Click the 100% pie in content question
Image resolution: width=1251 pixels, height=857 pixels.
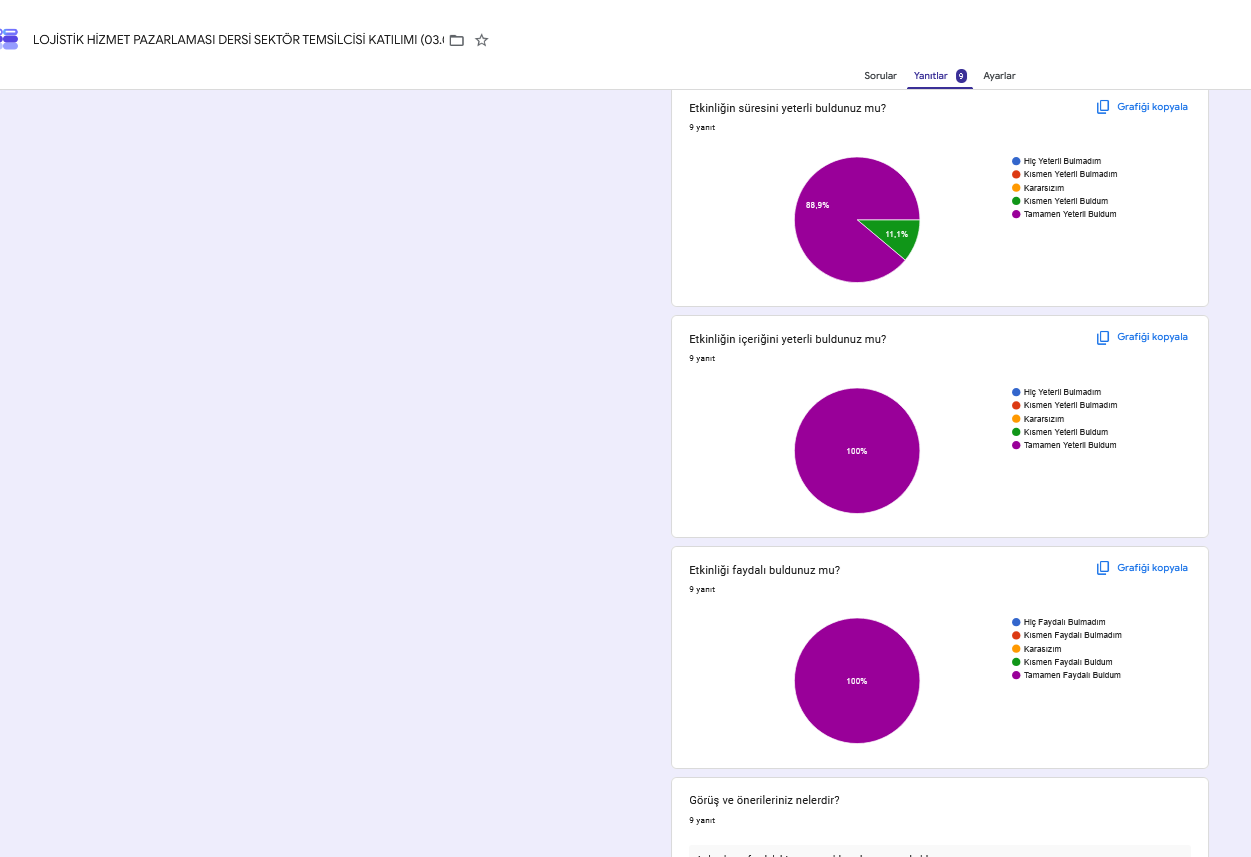coord(857,451)
